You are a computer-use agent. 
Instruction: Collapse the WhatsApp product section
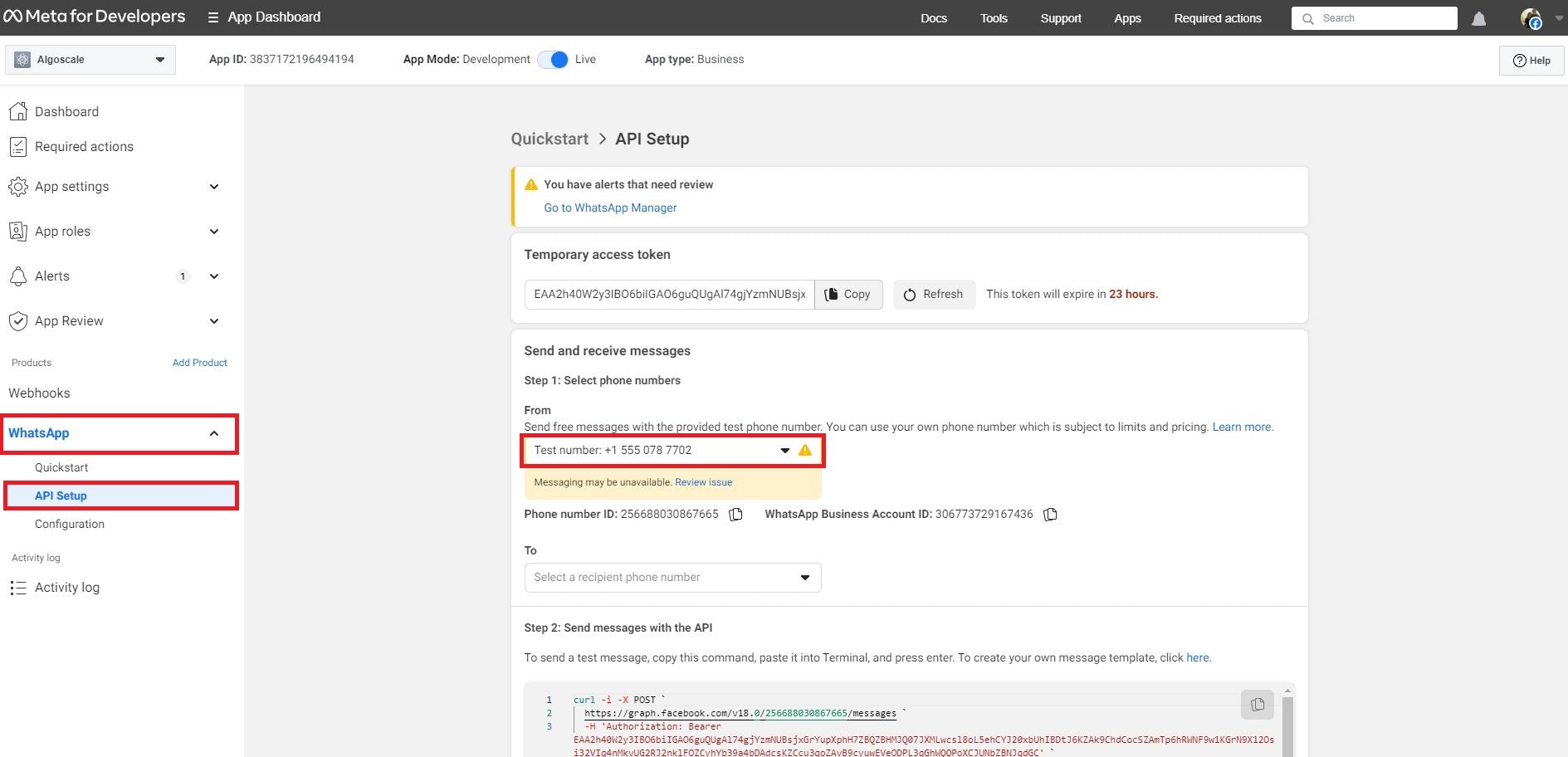214,433
